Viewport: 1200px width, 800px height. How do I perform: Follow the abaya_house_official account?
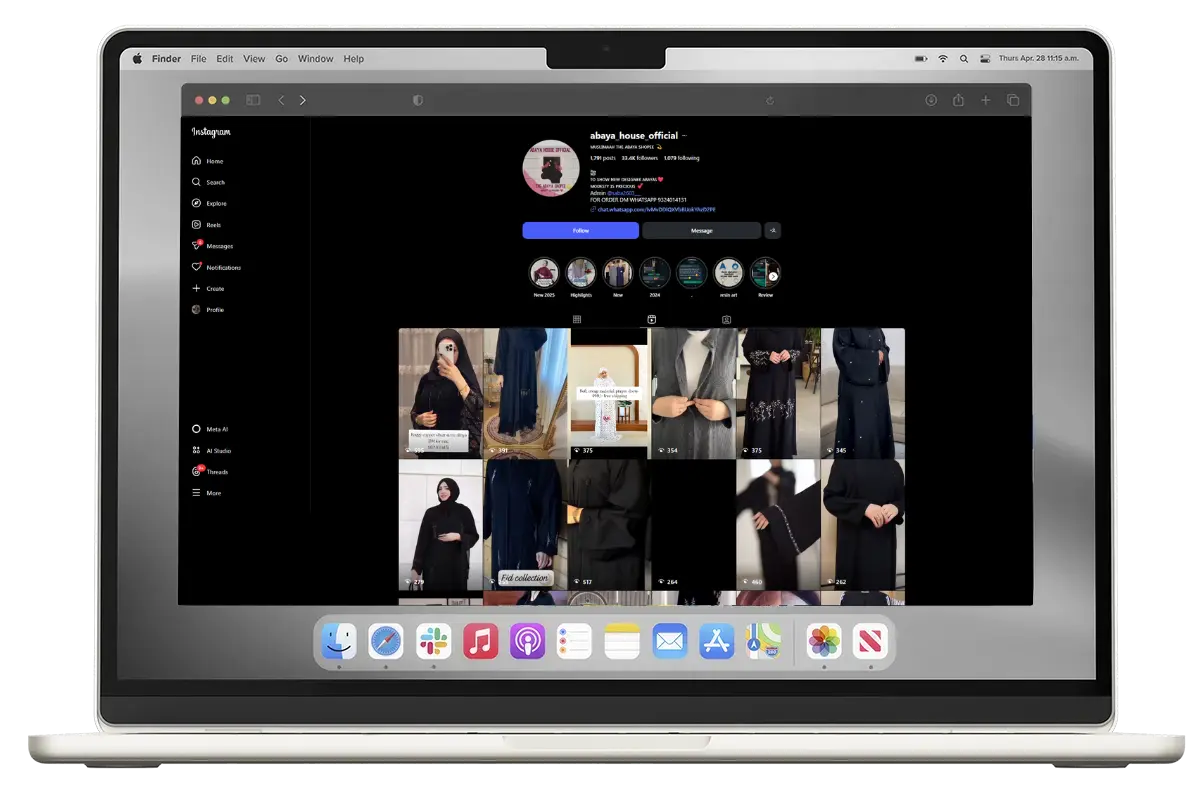(x=580, y=231)
